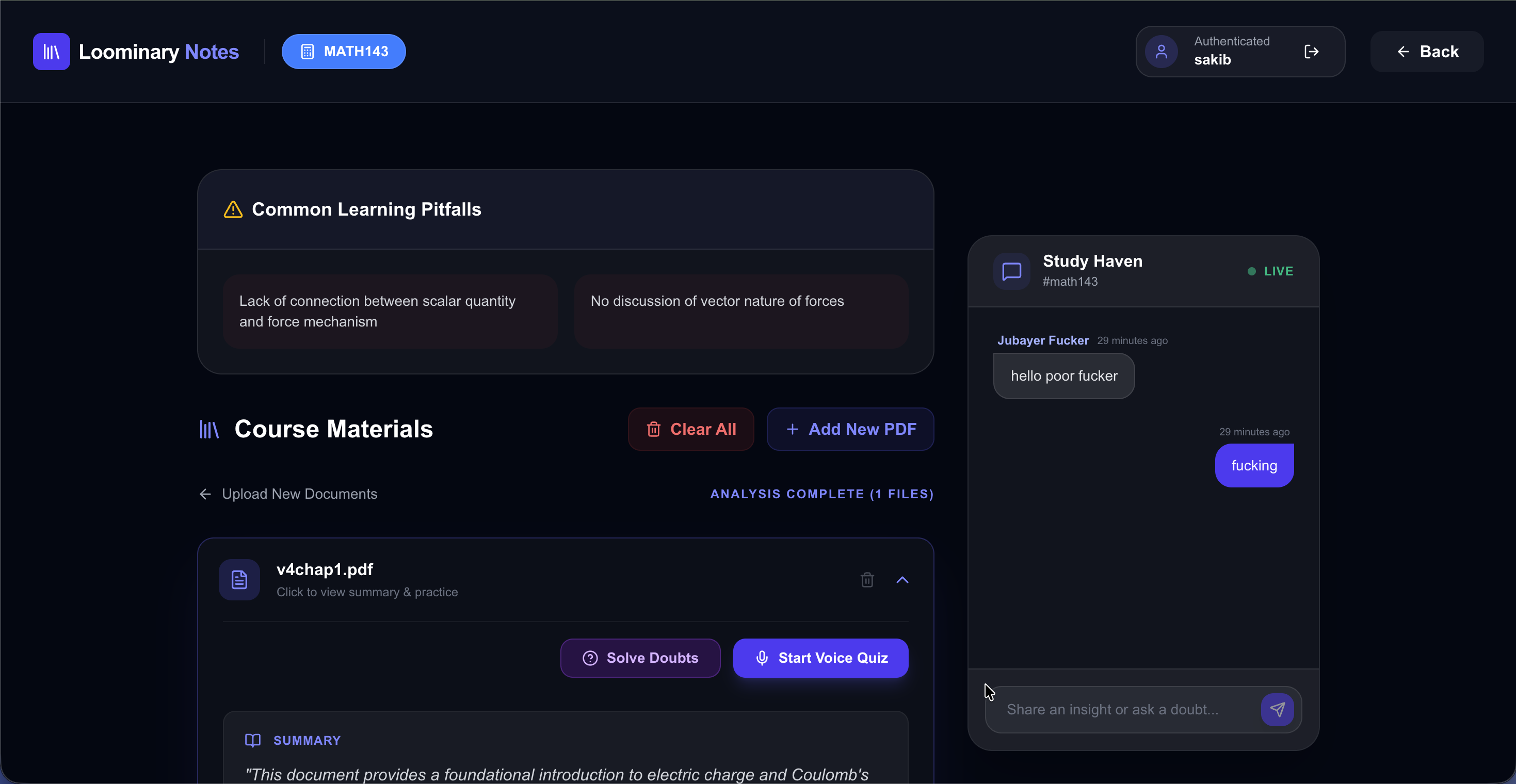Click the user avatar icon
1516x784 pixels.
pos(1161,52)
